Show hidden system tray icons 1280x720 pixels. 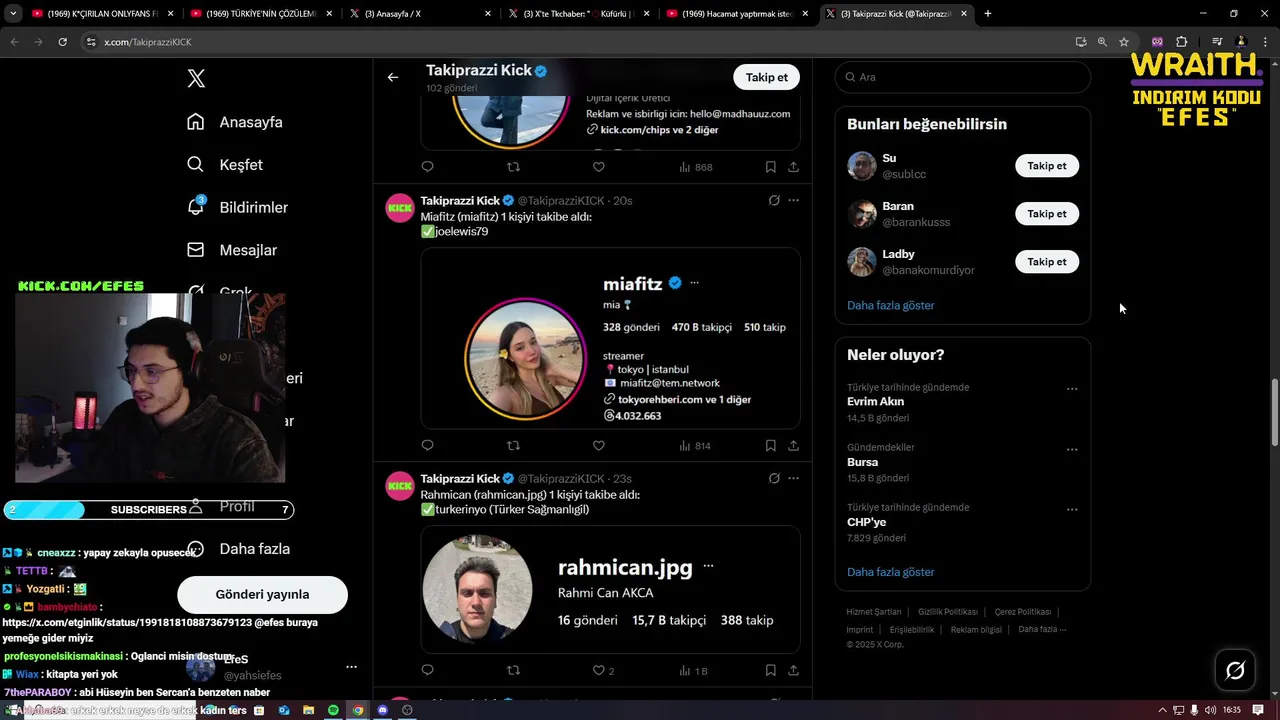tap(1162, 710)
